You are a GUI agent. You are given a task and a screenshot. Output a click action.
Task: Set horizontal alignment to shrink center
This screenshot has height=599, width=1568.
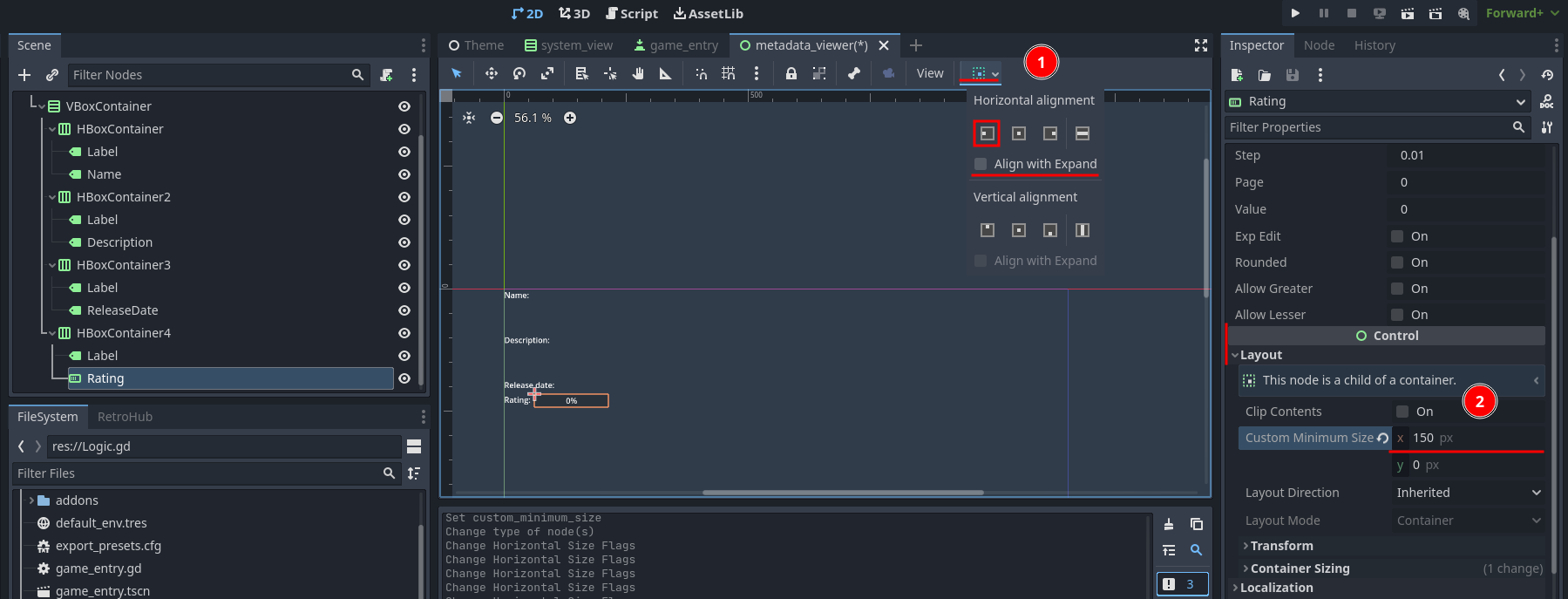tap(1019, 133)
